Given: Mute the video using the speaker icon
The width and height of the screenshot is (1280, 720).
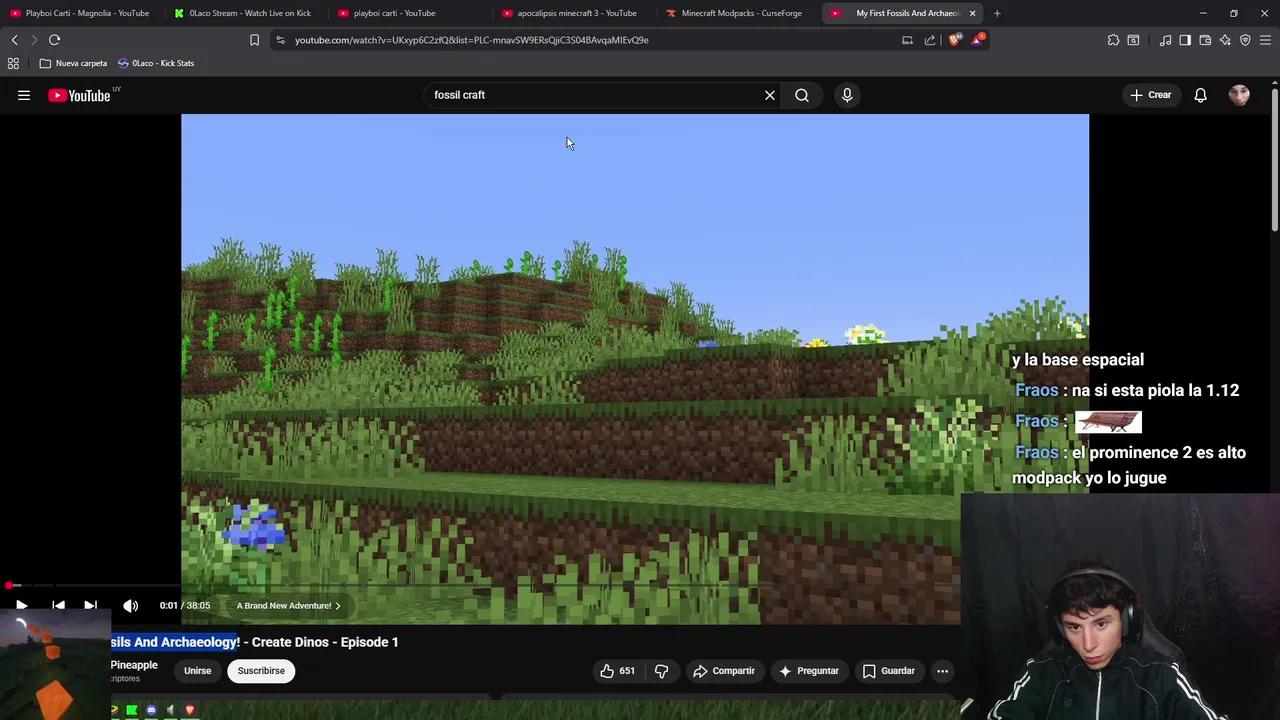Looking at the screenshot, I should coord(130,605).
